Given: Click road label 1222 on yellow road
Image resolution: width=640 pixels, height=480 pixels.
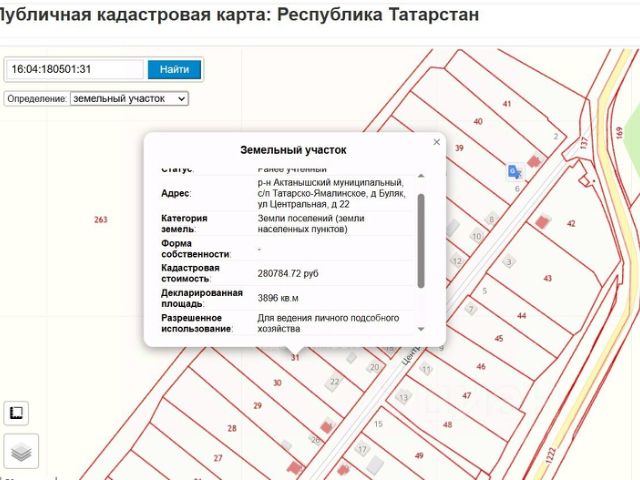Looking at the screenshot, I should 551,454.
